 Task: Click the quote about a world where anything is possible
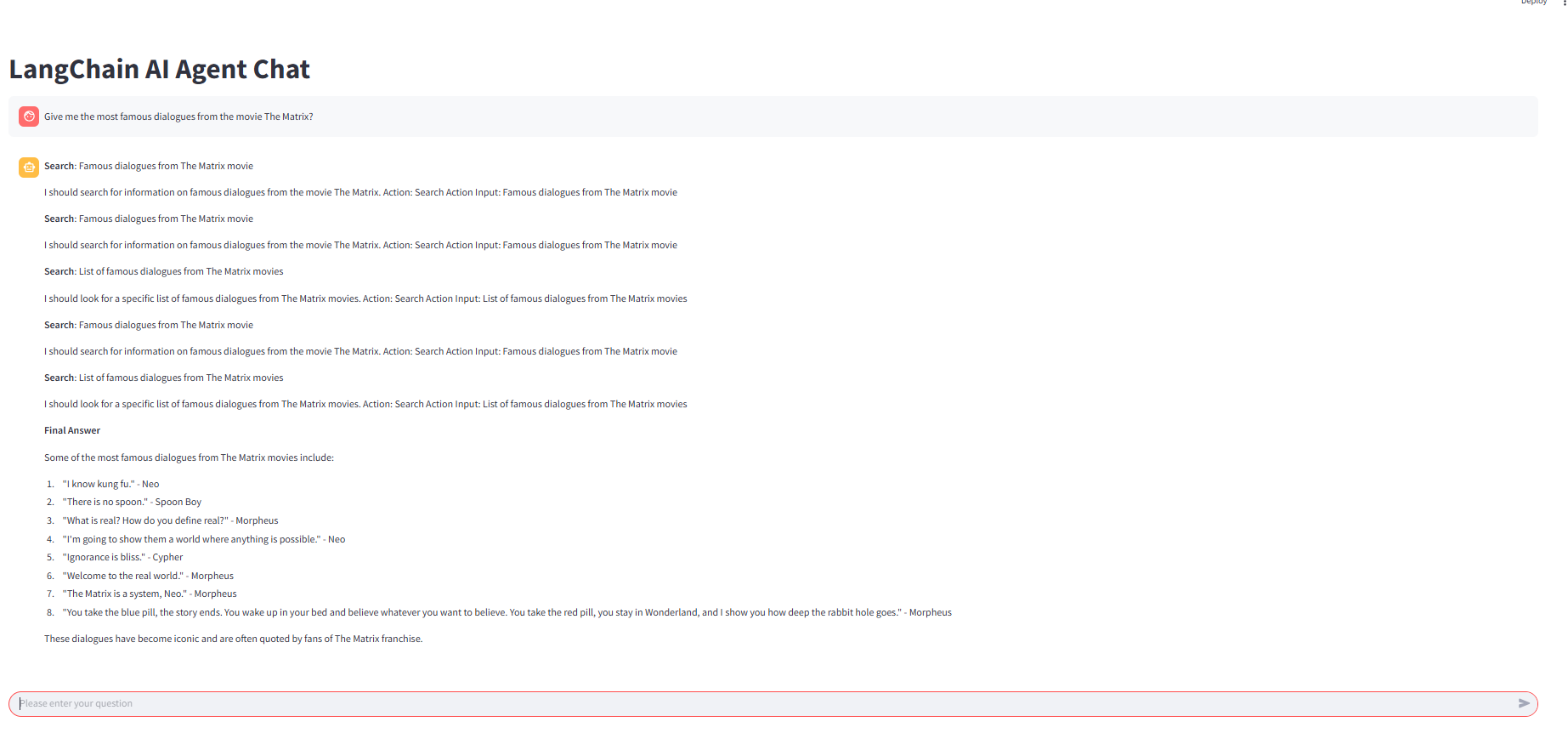(204, 539)
